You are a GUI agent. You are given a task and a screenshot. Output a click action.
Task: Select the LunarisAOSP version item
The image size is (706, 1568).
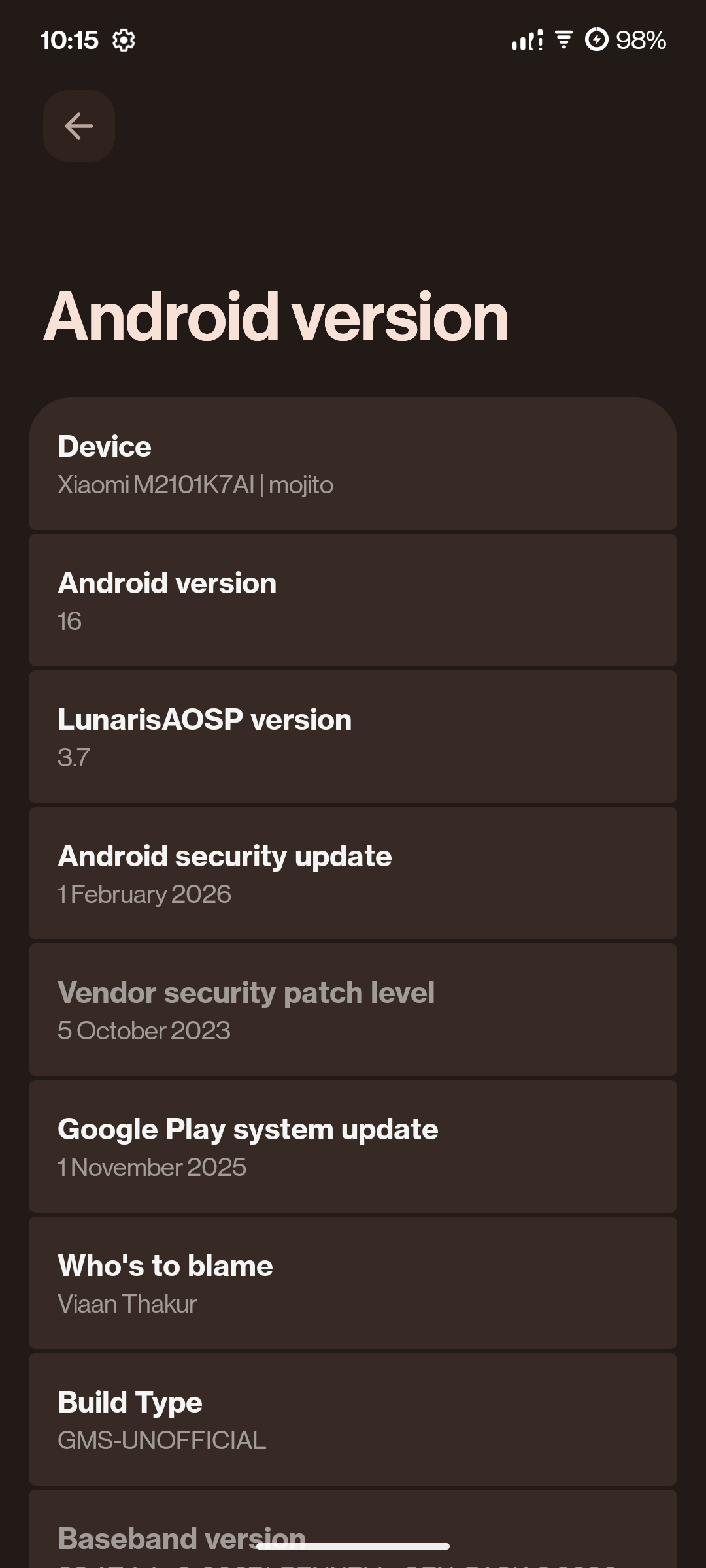point(353,737)
